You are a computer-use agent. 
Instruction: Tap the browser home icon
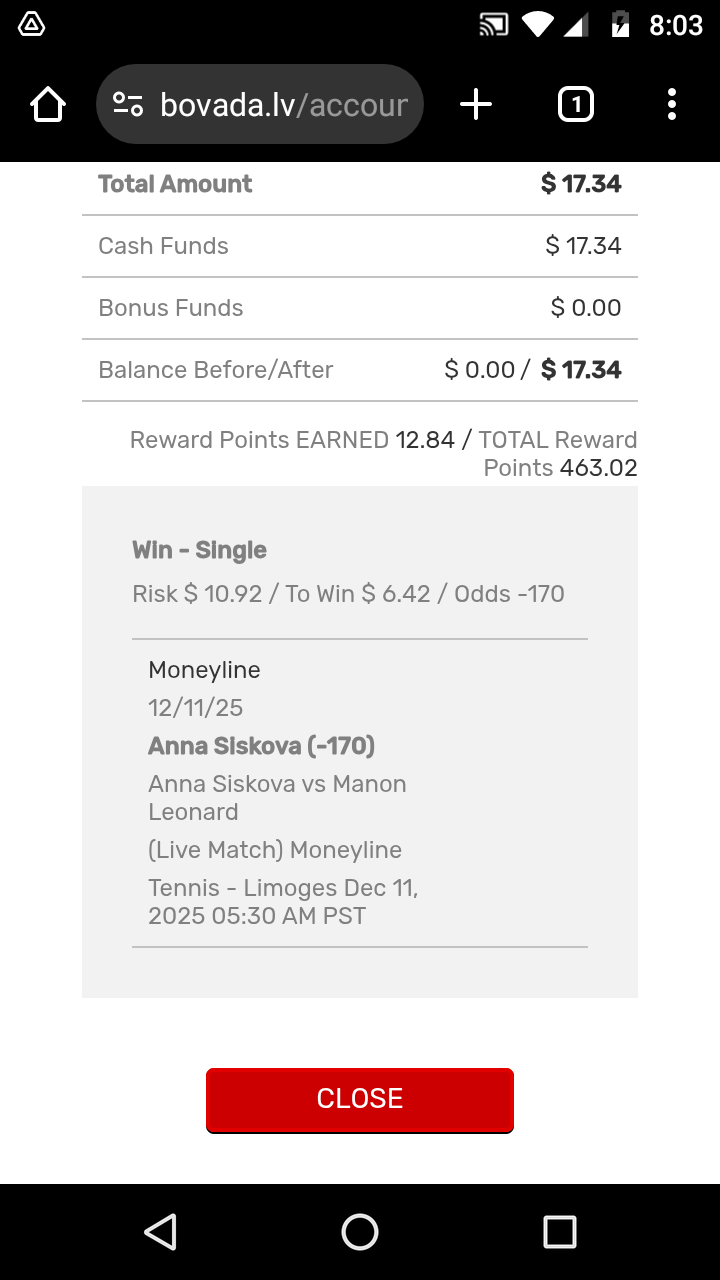point(48,104)
